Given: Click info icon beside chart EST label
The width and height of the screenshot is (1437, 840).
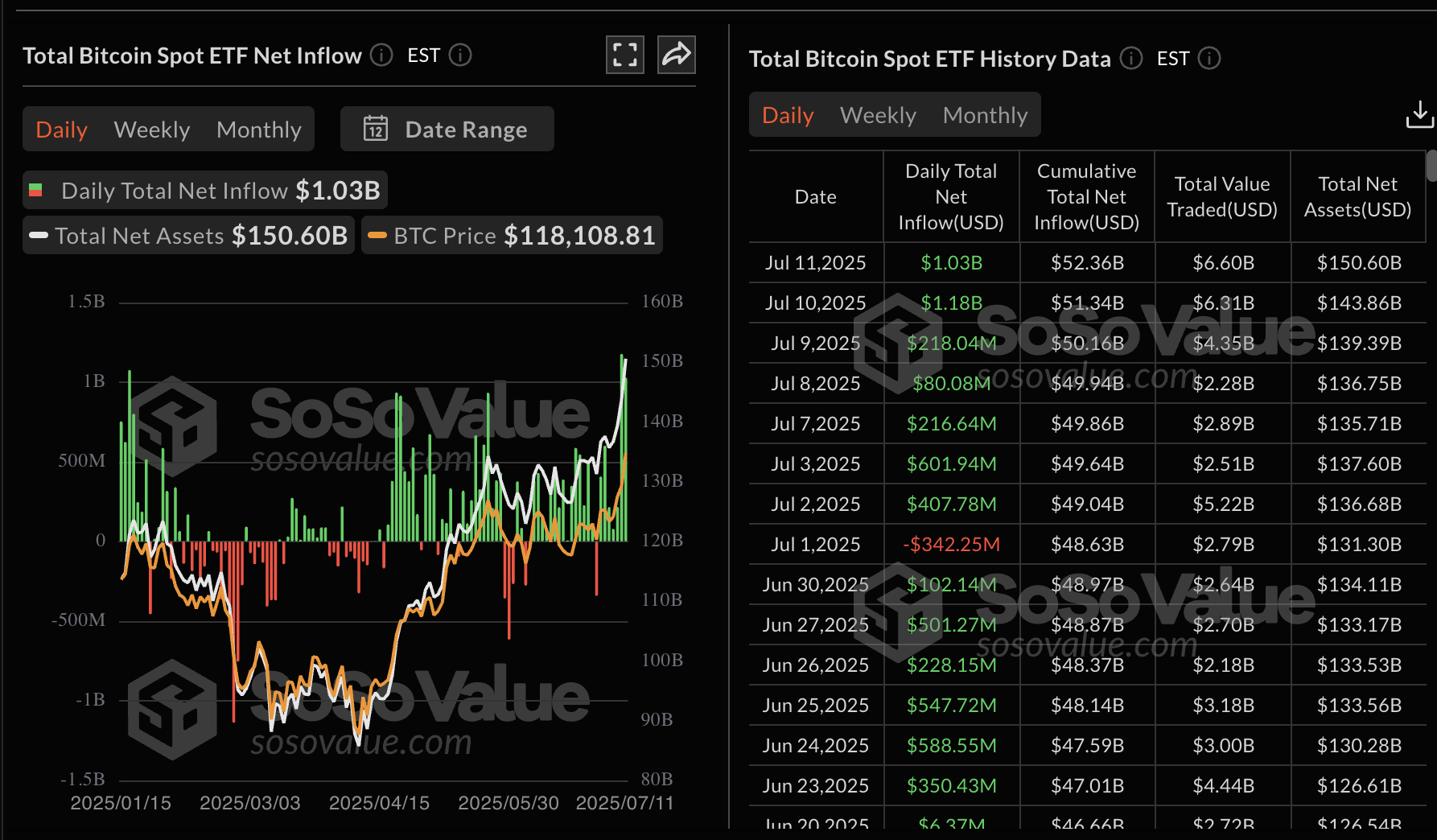Looking at the screenshot, I should point(460,55).
